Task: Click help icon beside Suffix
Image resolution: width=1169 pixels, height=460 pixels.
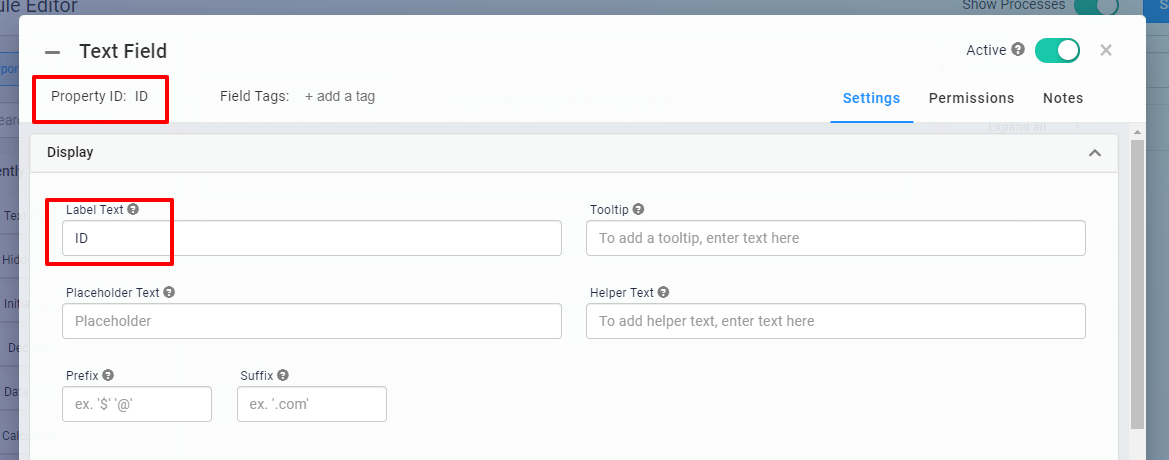Action: pyautogui.click(x=283, y=376)
